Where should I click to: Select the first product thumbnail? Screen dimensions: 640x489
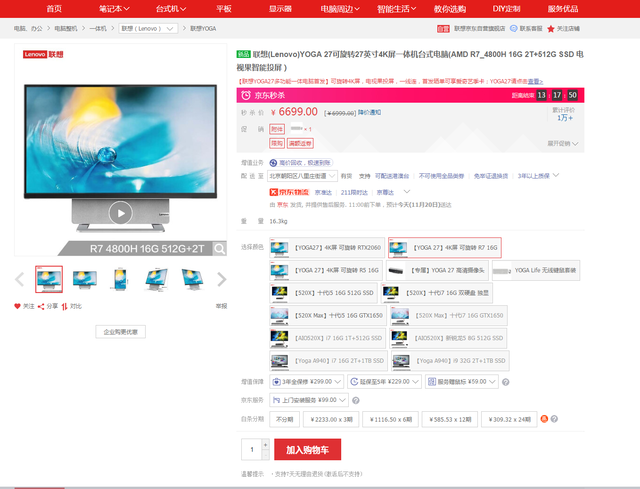[49, 279]
